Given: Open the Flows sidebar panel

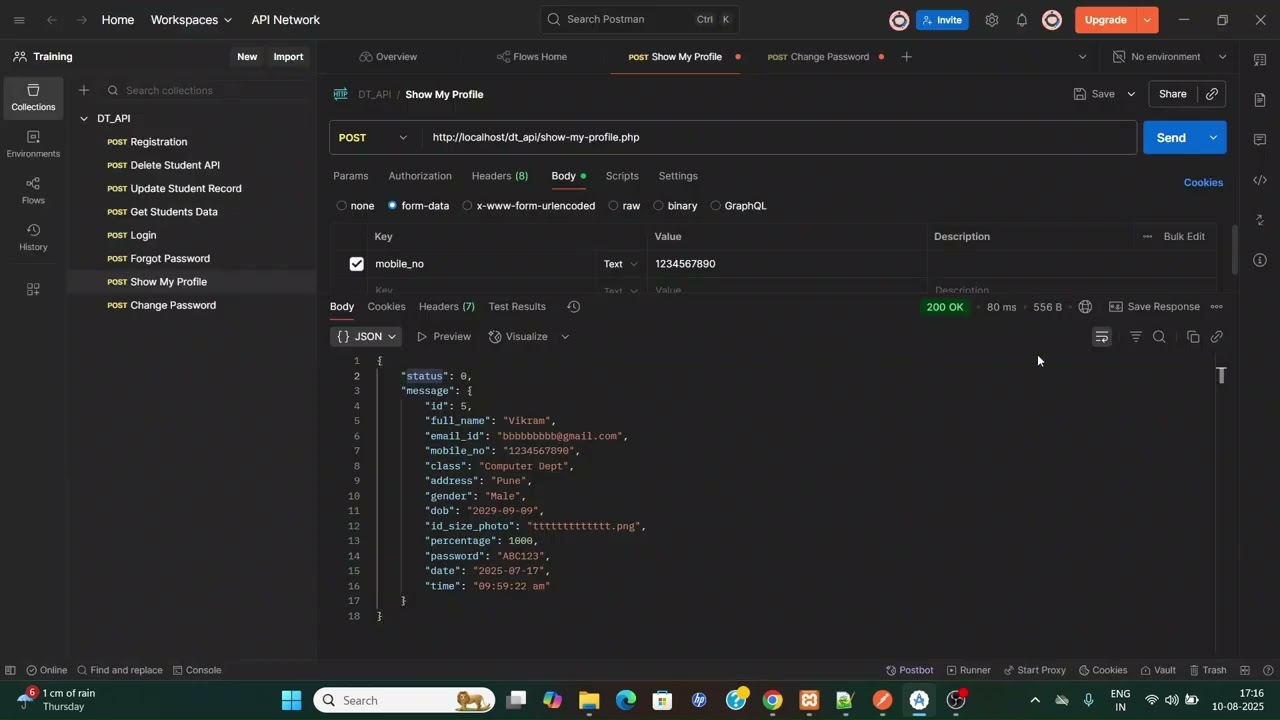Looking at the screenshot, I should (33, 190).
